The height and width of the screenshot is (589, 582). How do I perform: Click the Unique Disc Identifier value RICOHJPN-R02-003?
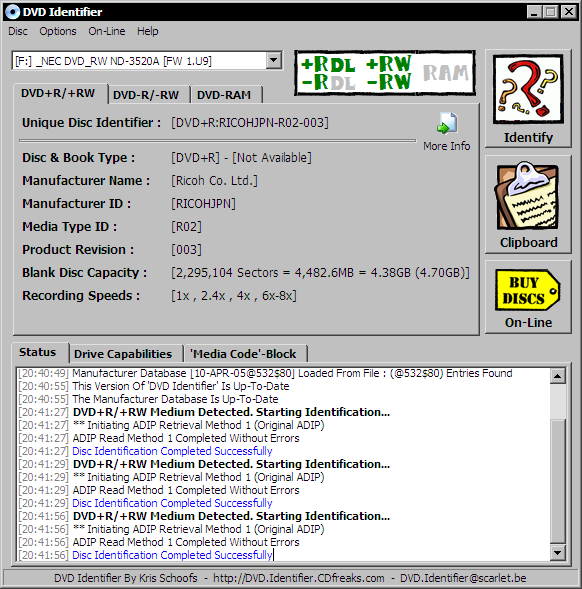pos(250,122)
